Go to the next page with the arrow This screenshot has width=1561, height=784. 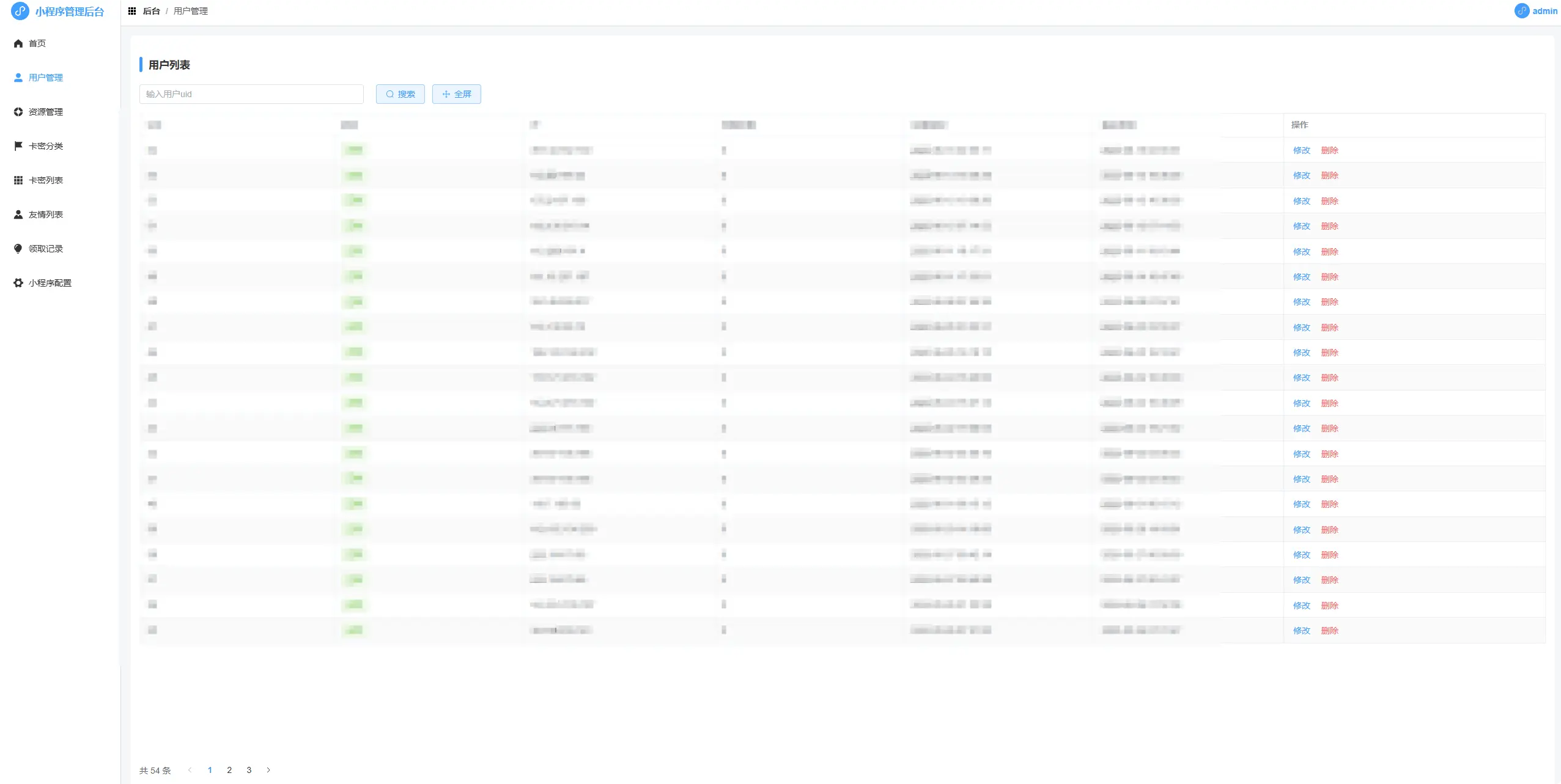[x=268, y=770]
